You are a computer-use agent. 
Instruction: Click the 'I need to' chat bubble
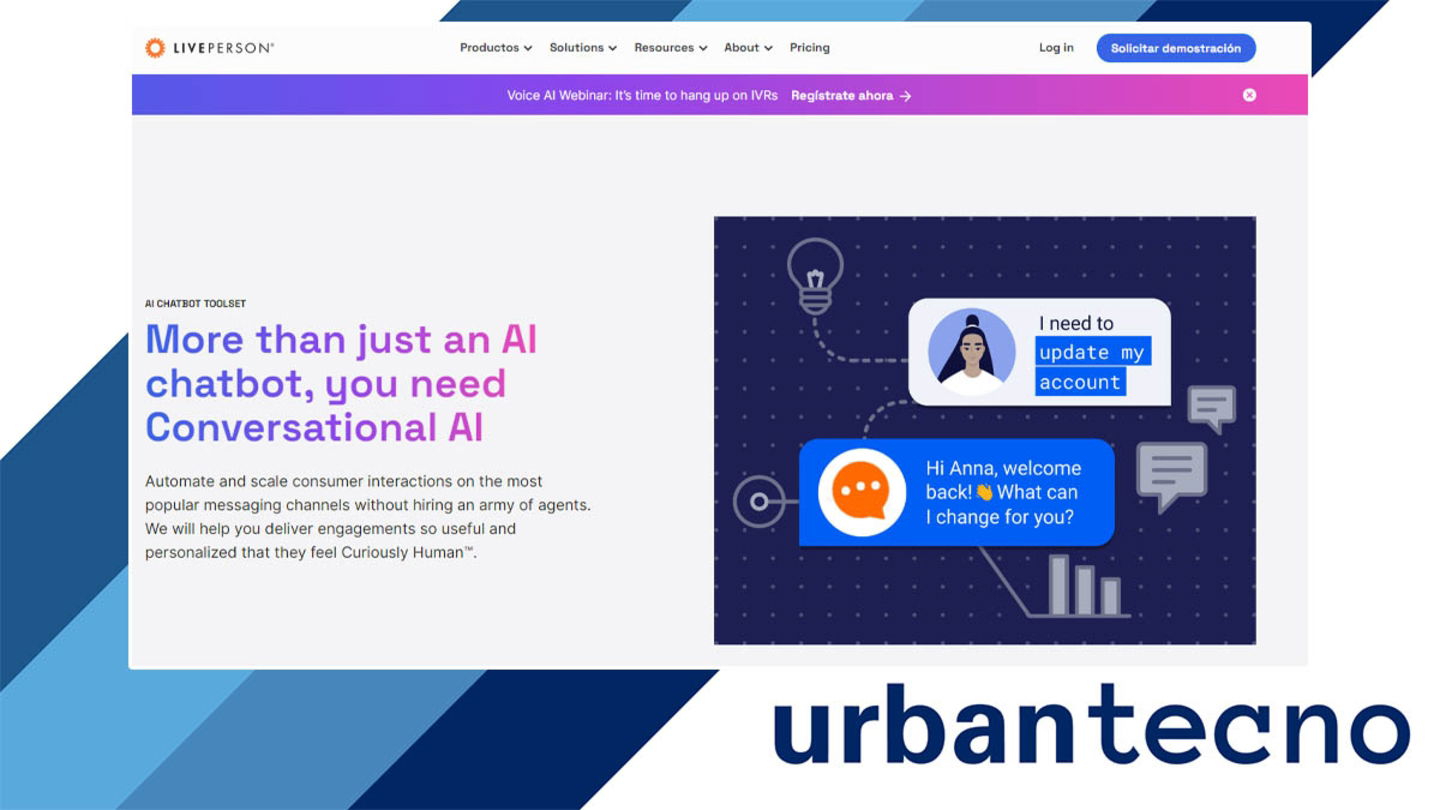click(x=1040, y=352)
